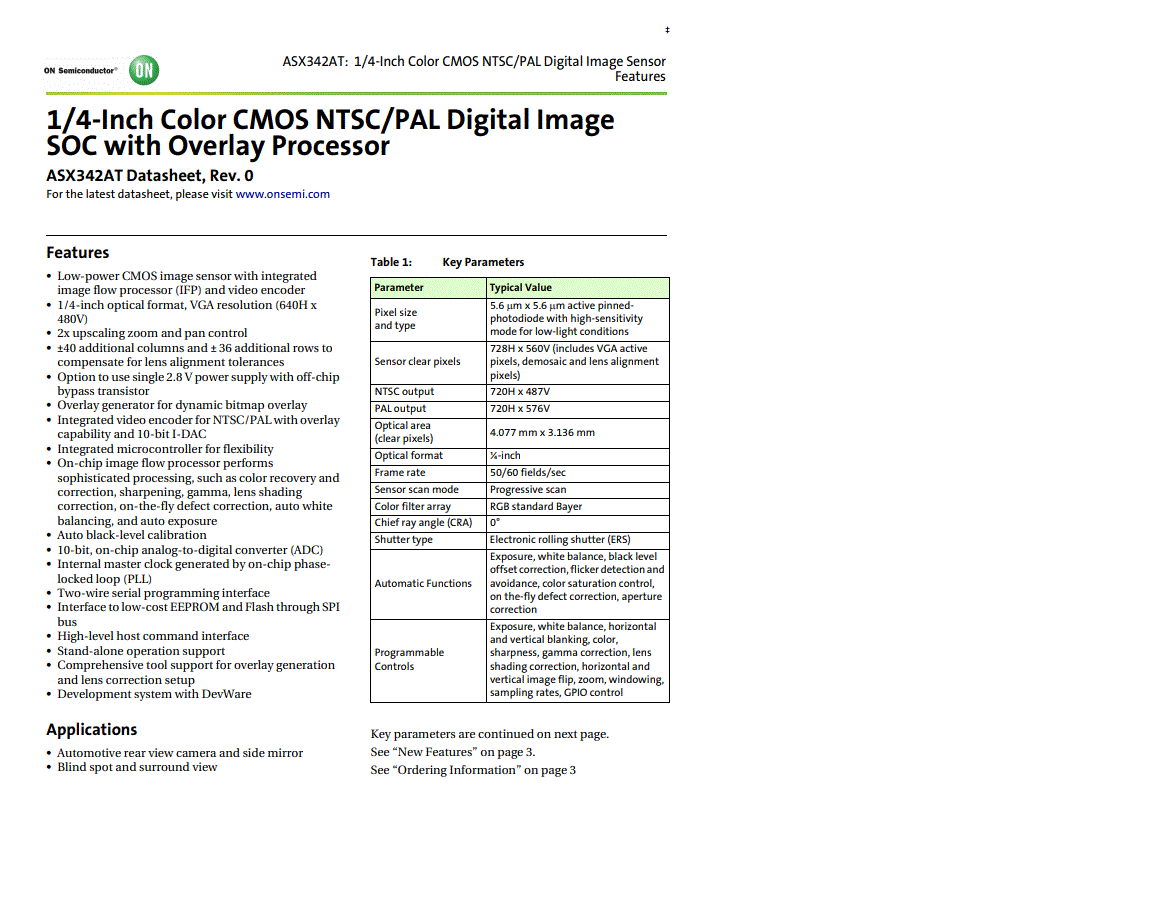This screenshot has height=922, width=1152.
Task: Click the Features section heading
Action: [x=78, y=253]
